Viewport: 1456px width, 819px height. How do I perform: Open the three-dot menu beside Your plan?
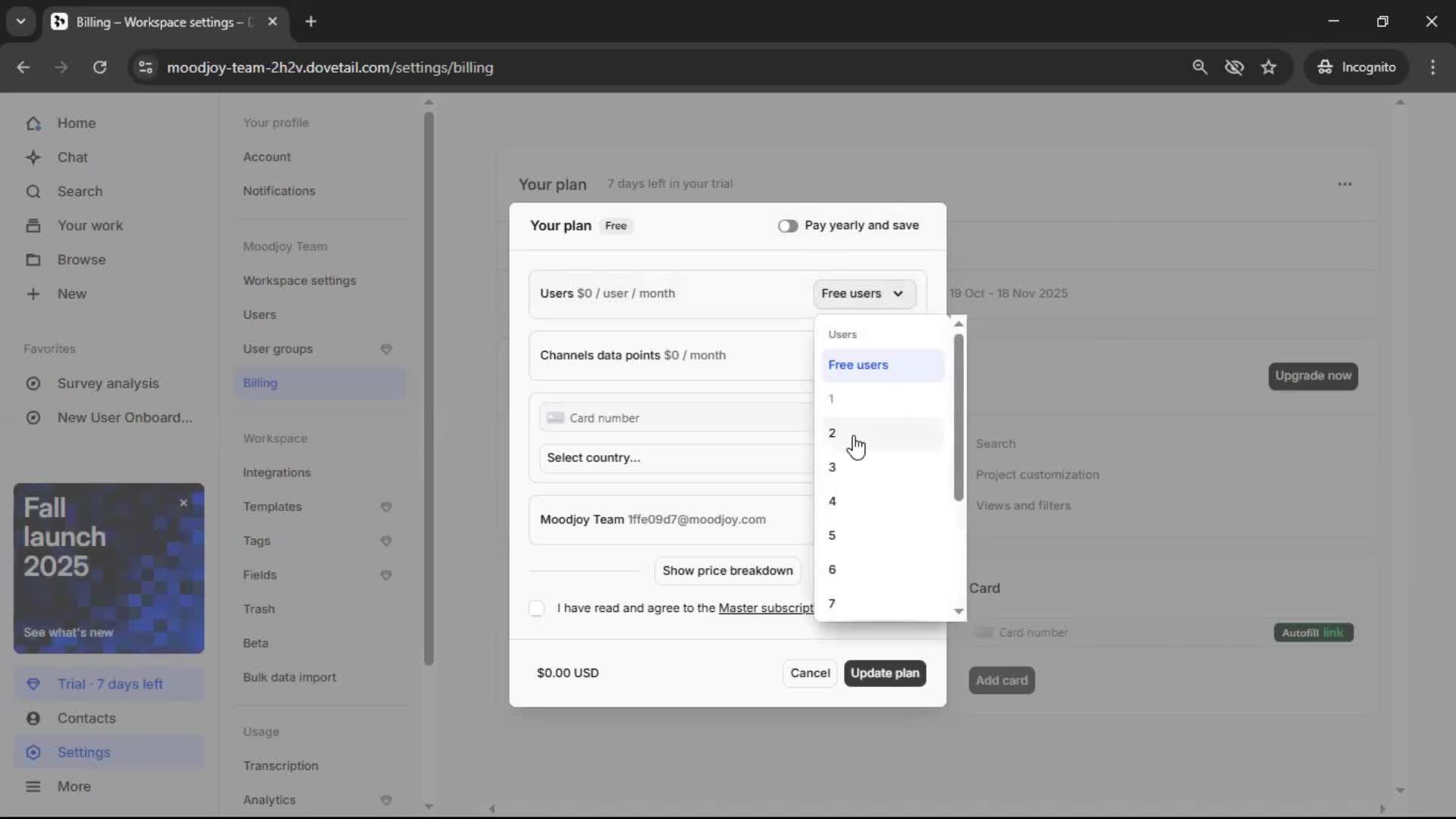pos(1345,184)
